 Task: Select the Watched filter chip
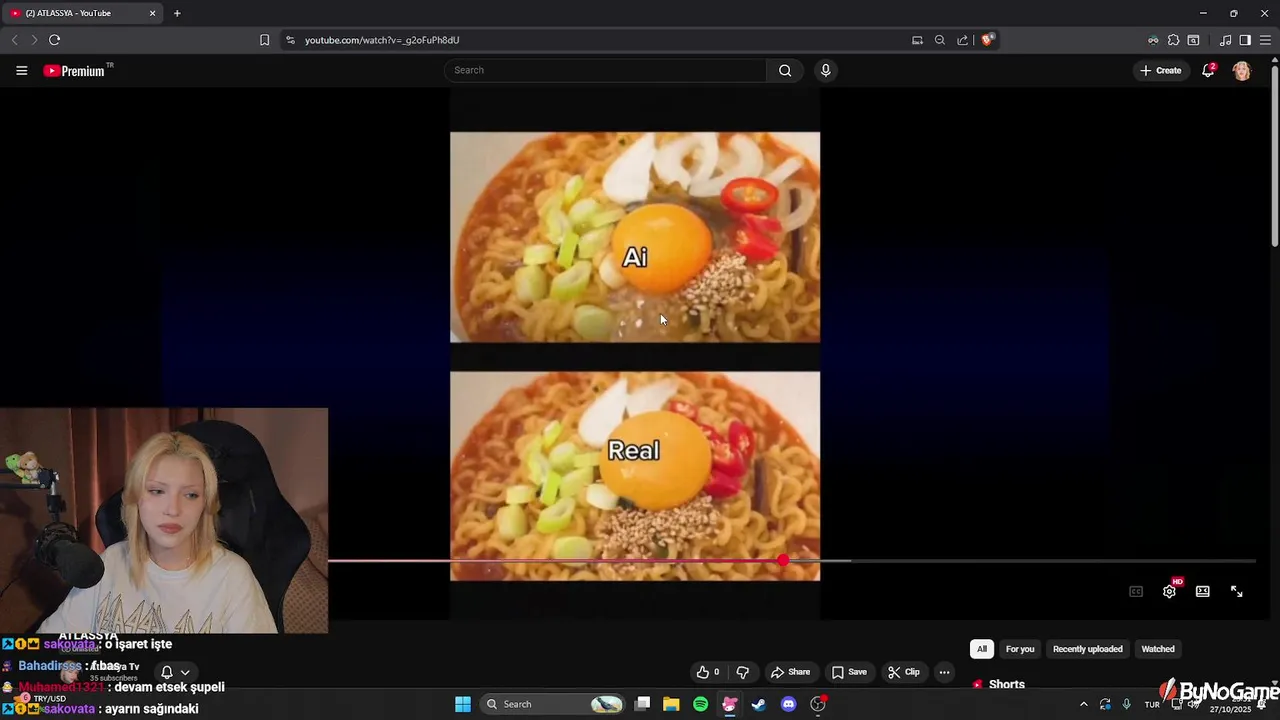click(x=1158, y=649)
